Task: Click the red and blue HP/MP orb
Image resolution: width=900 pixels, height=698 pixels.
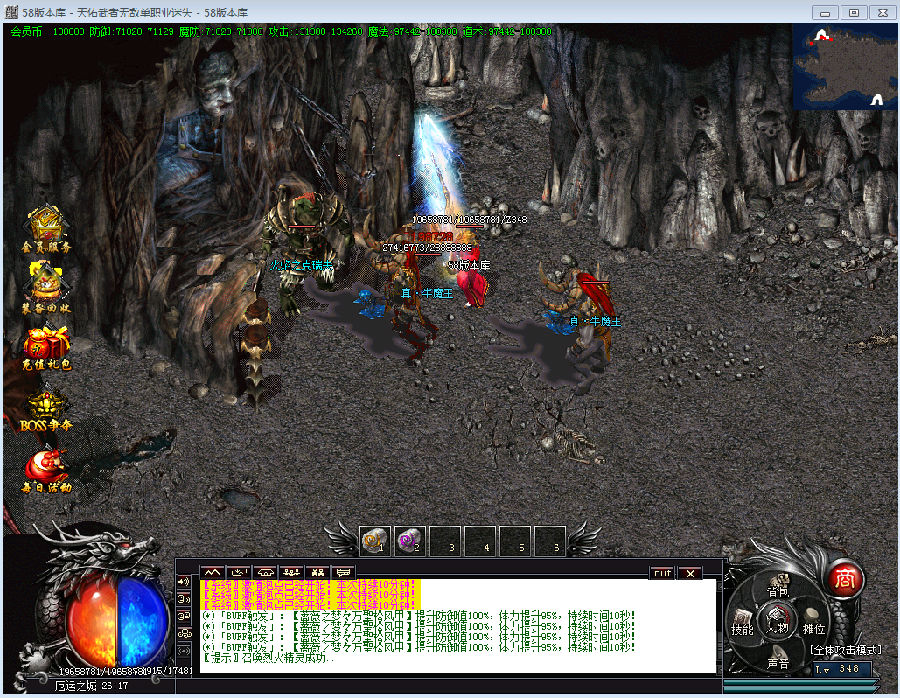Action: [117, 620]
